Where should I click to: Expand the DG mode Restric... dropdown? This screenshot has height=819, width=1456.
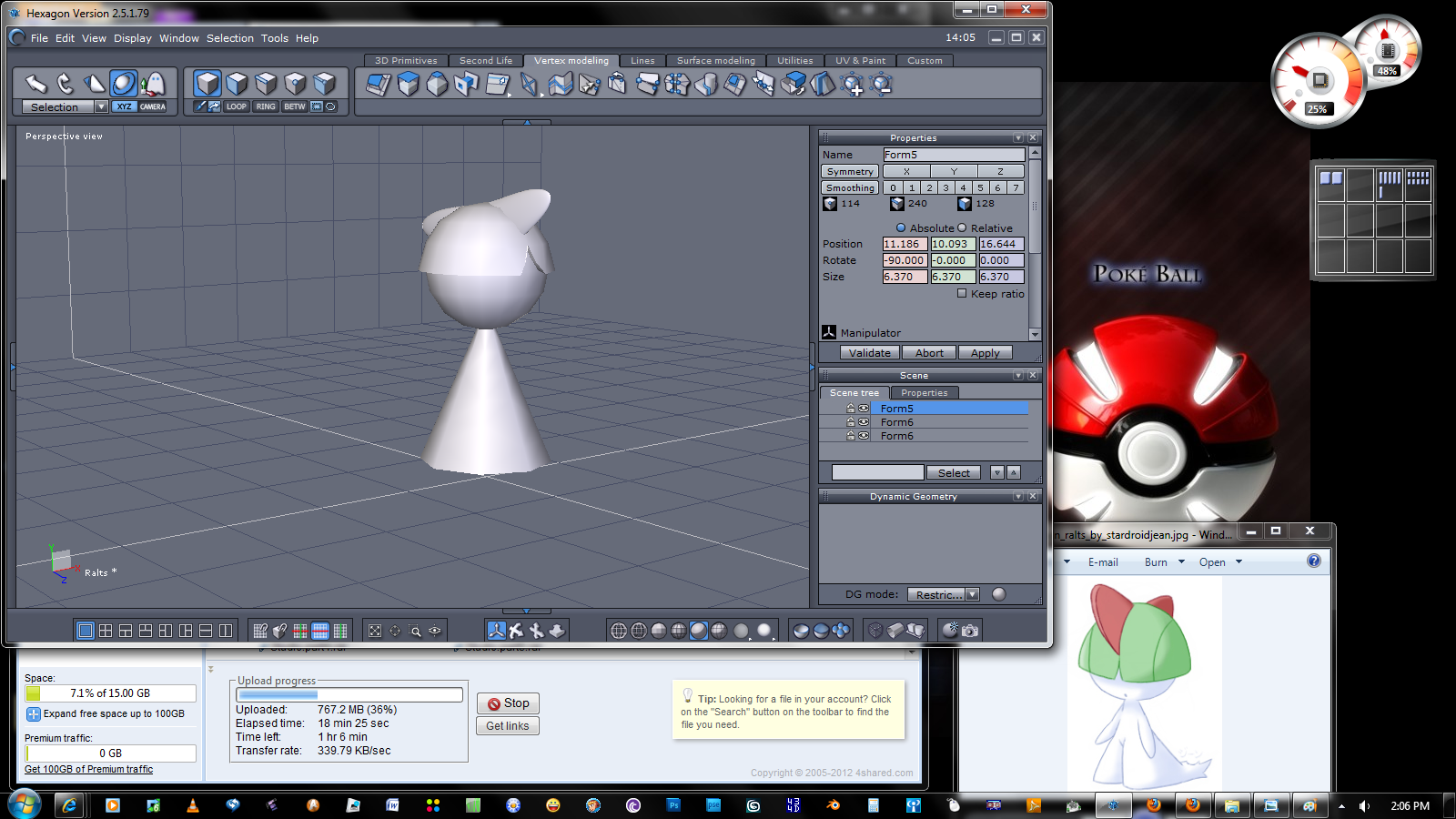tap(973, 595)
